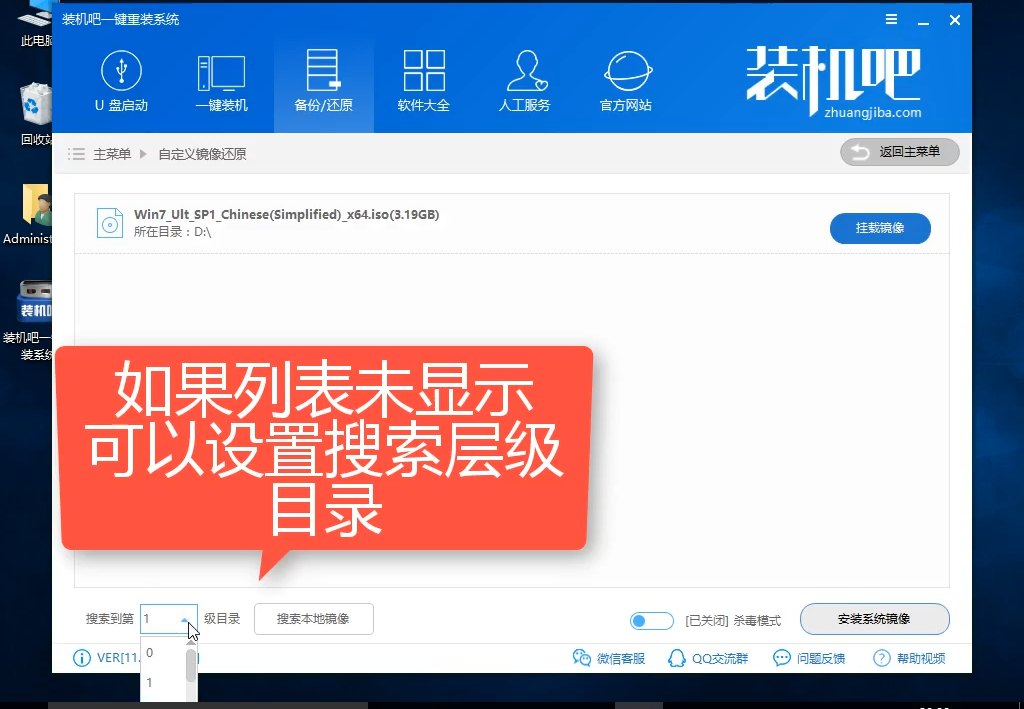Choose option 0 in directory level list
The height and width of the screenshot is (709, 1024).
coord(150,653)
